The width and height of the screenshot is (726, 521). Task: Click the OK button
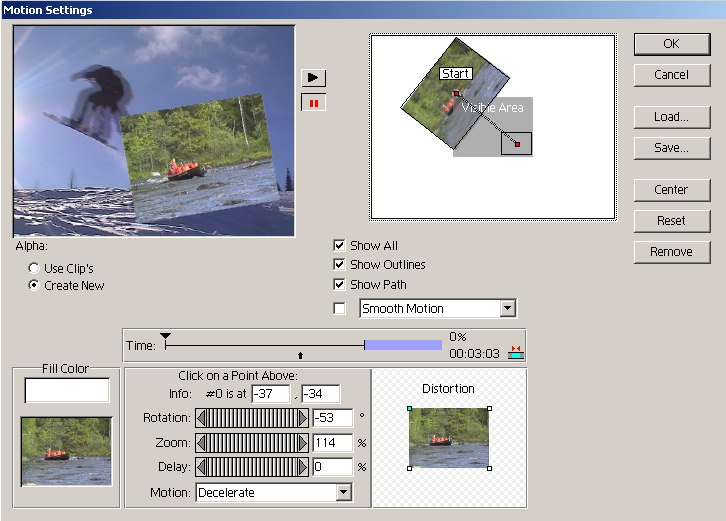(672, 44)
